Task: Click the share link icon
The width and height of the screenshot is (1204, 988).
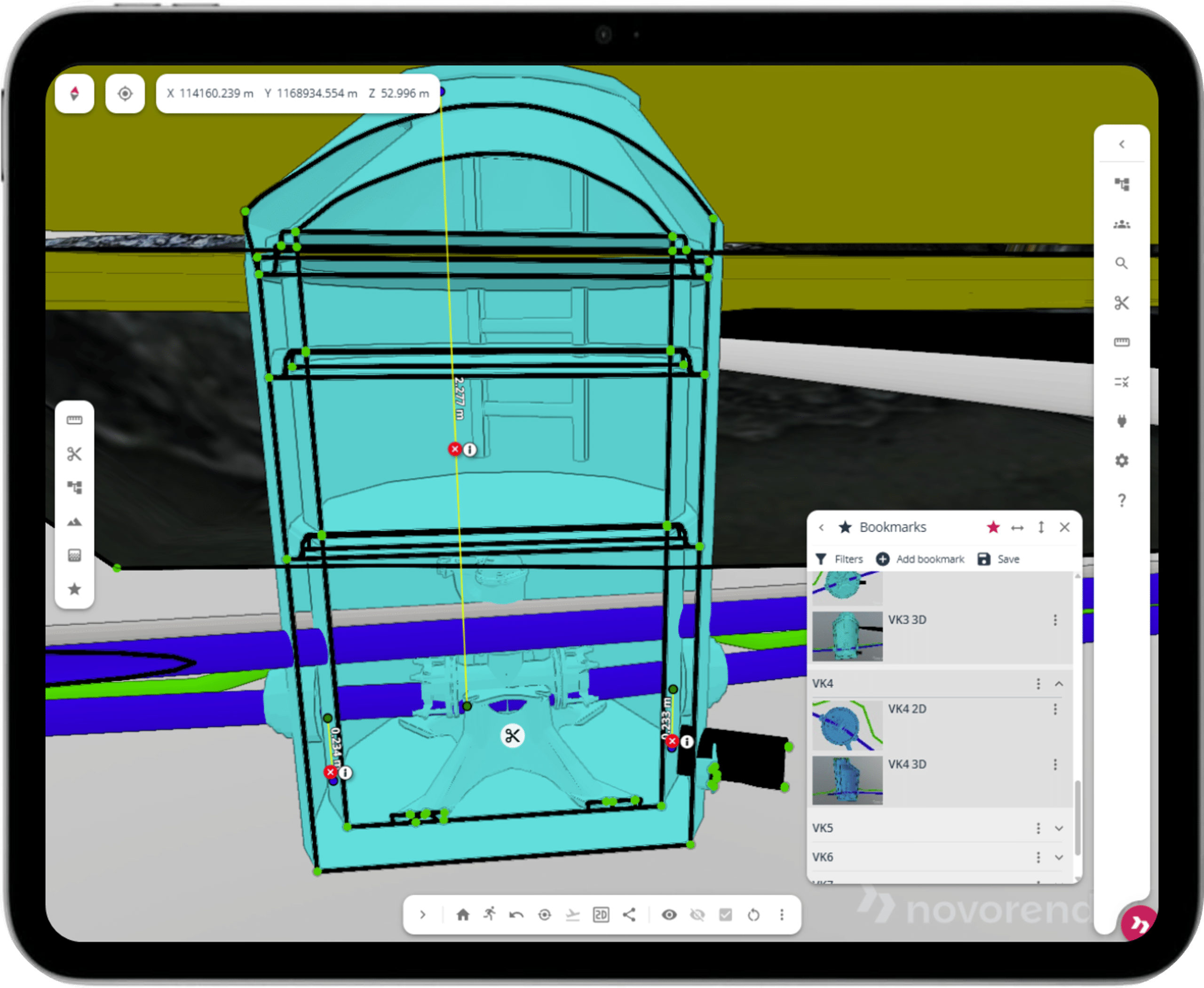Action: tap(629, 915)
